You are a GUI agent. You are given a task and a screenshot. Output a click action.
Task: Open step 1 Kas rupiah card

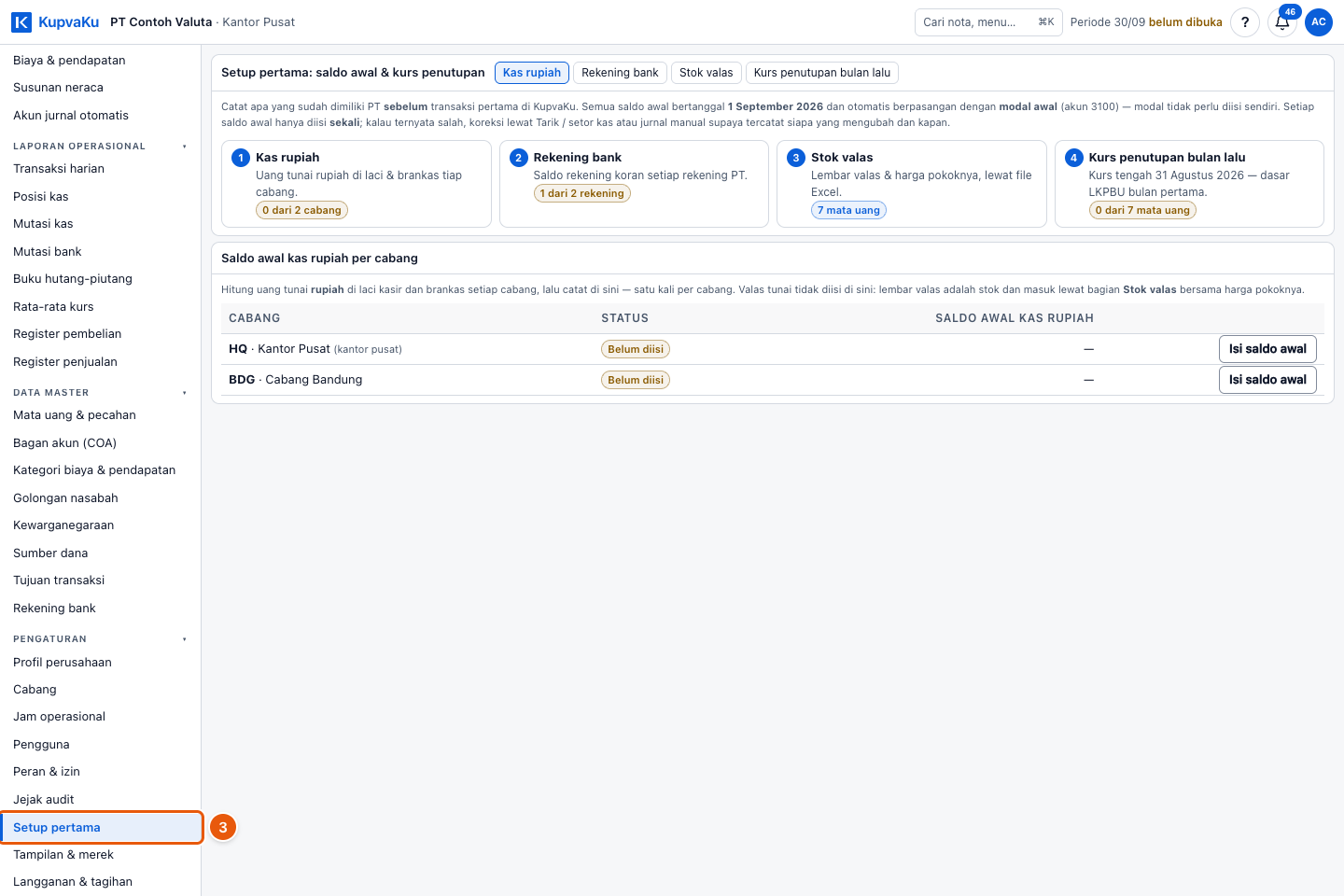point(357,184)
